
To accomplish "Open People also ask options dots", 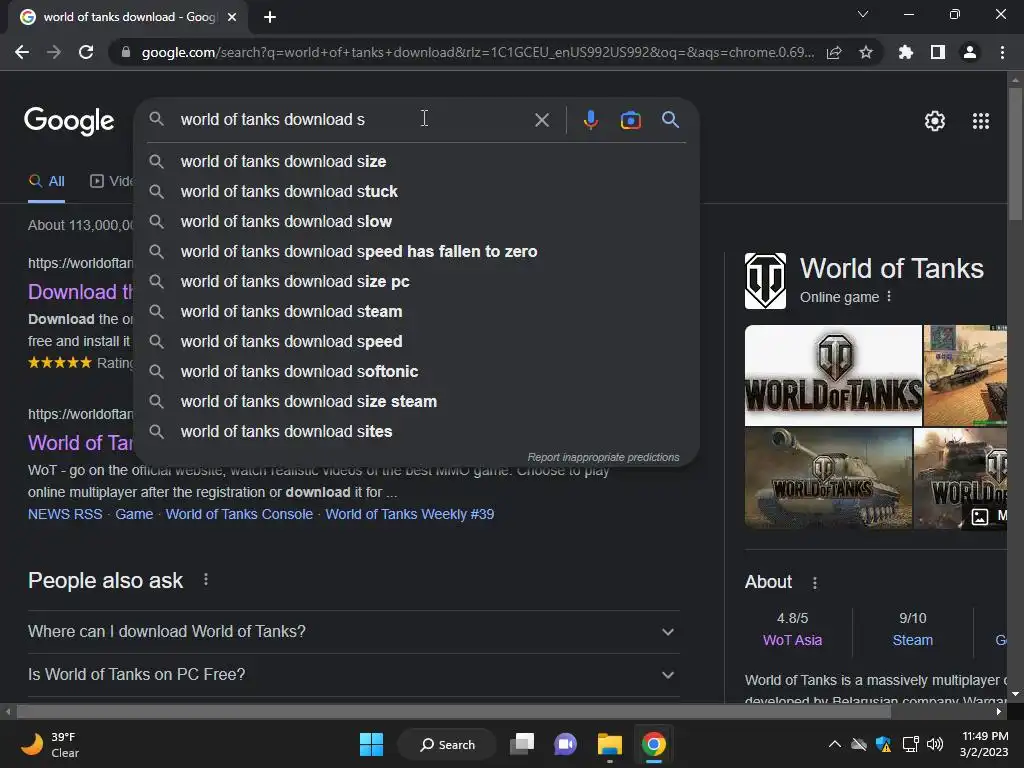I will click(x=206, y=580).
